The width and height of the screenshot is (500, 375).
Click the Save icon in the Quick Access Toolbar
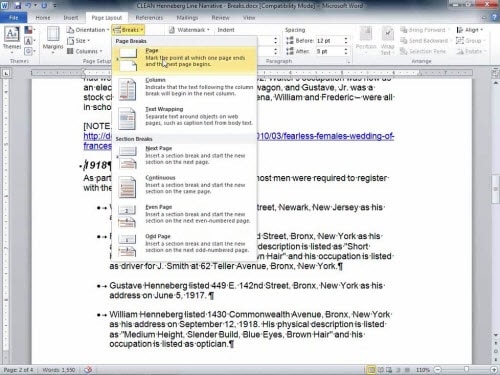coord(17,6)
